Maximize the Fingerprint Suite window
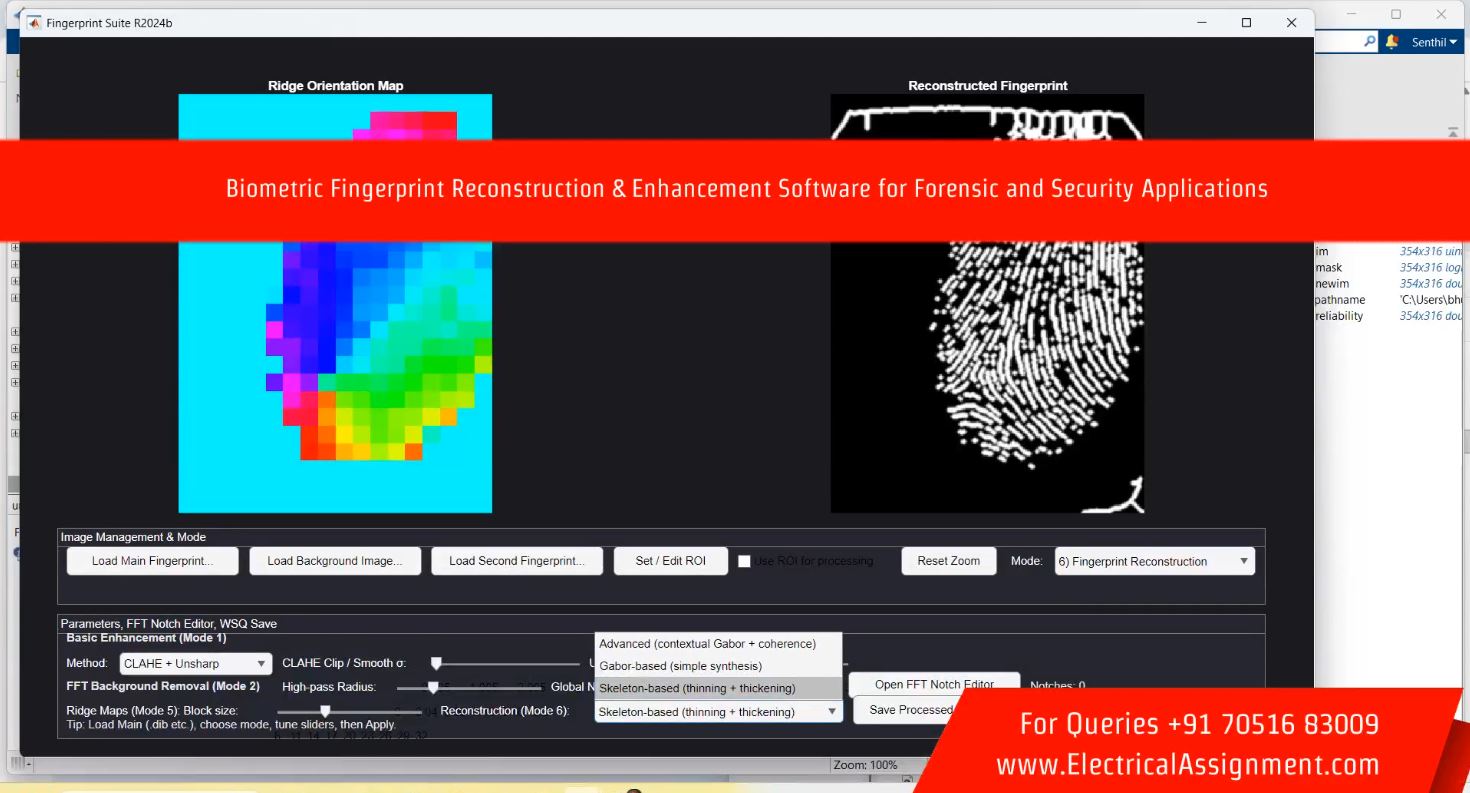 point(1246,22)
